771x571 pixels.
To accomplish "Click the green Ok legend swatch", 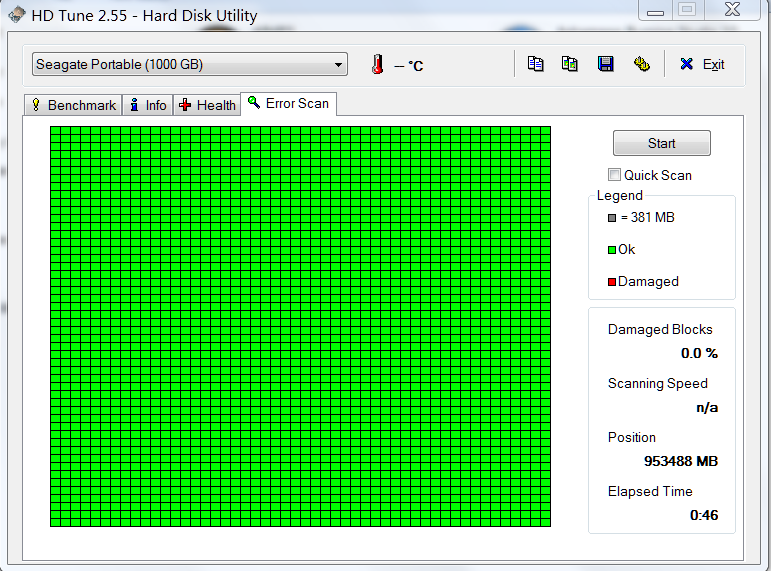I will point(612,250).
